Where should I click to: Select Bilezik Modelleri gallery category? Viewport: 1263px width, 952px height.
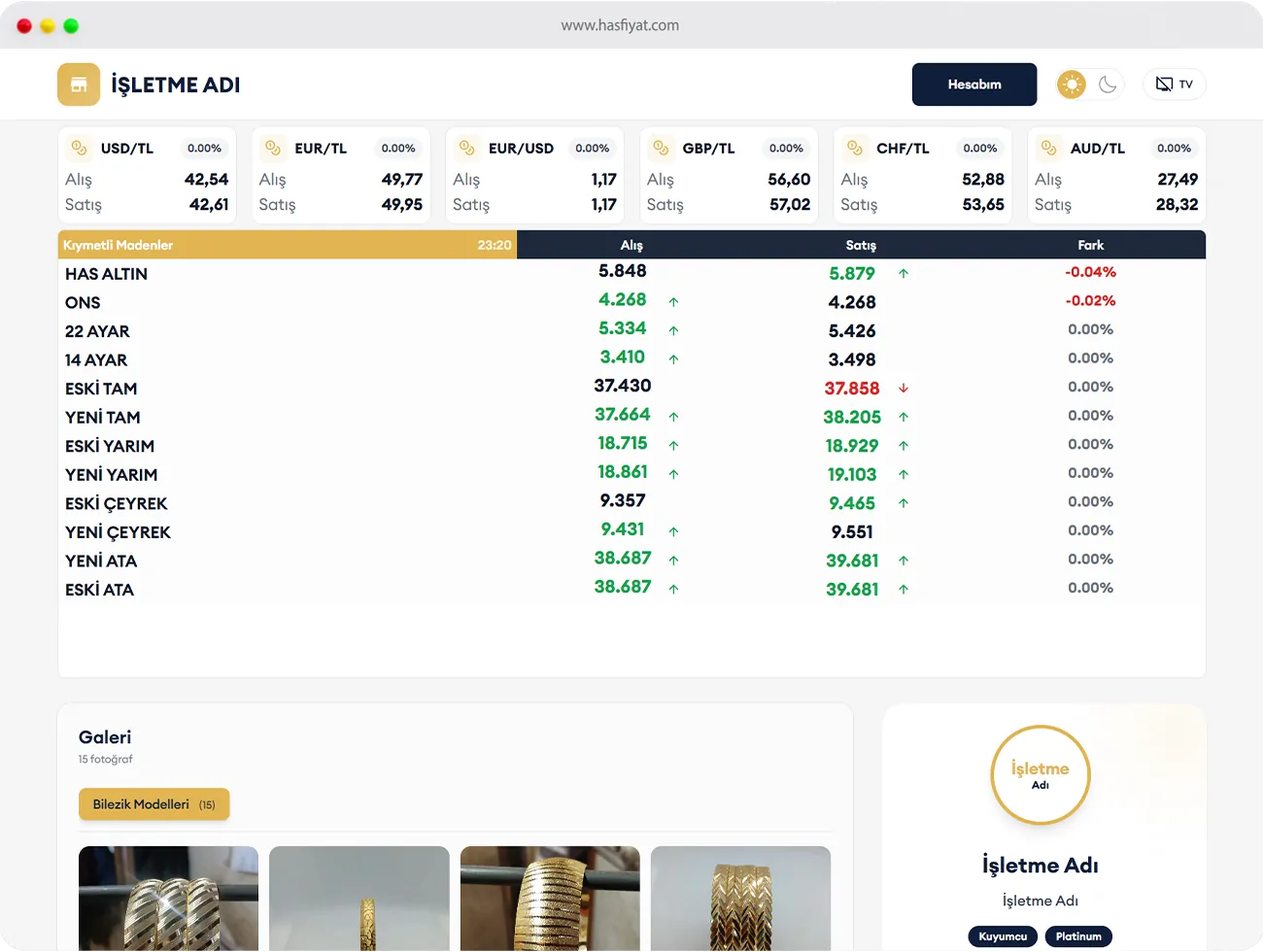click(x=154, y=804)
